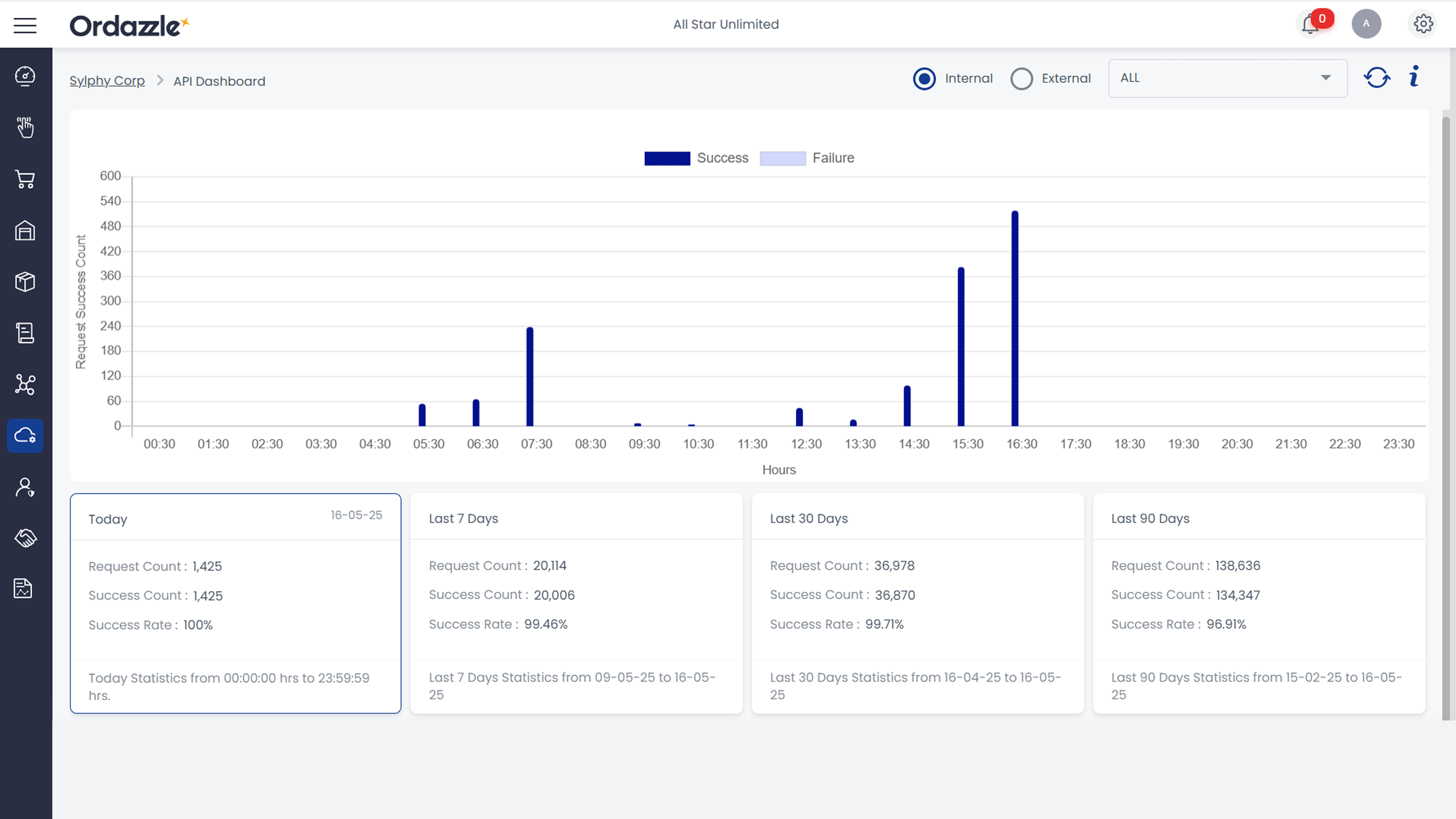Click the box package sidebar icon
This screenshot has height=819, width=1456.
[25, 281]
